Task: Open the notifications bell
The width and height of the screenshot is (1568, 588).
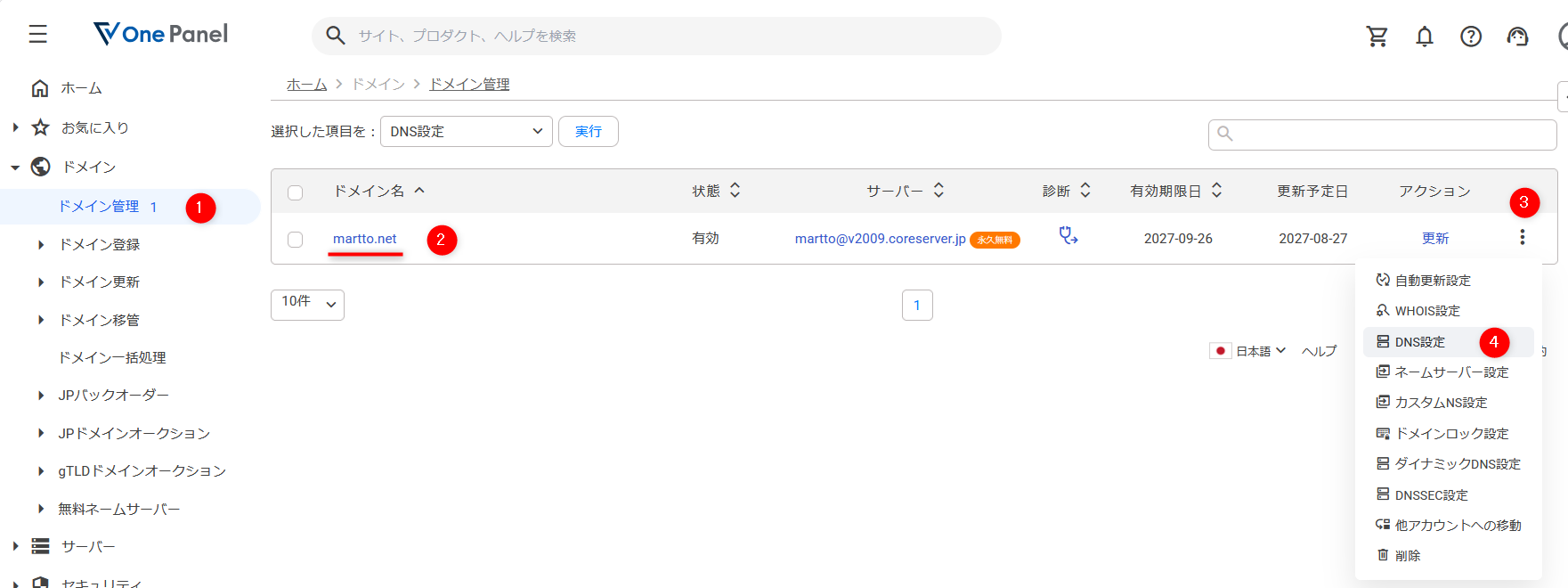Action: pyautogui.click(x=1425, y=37)
